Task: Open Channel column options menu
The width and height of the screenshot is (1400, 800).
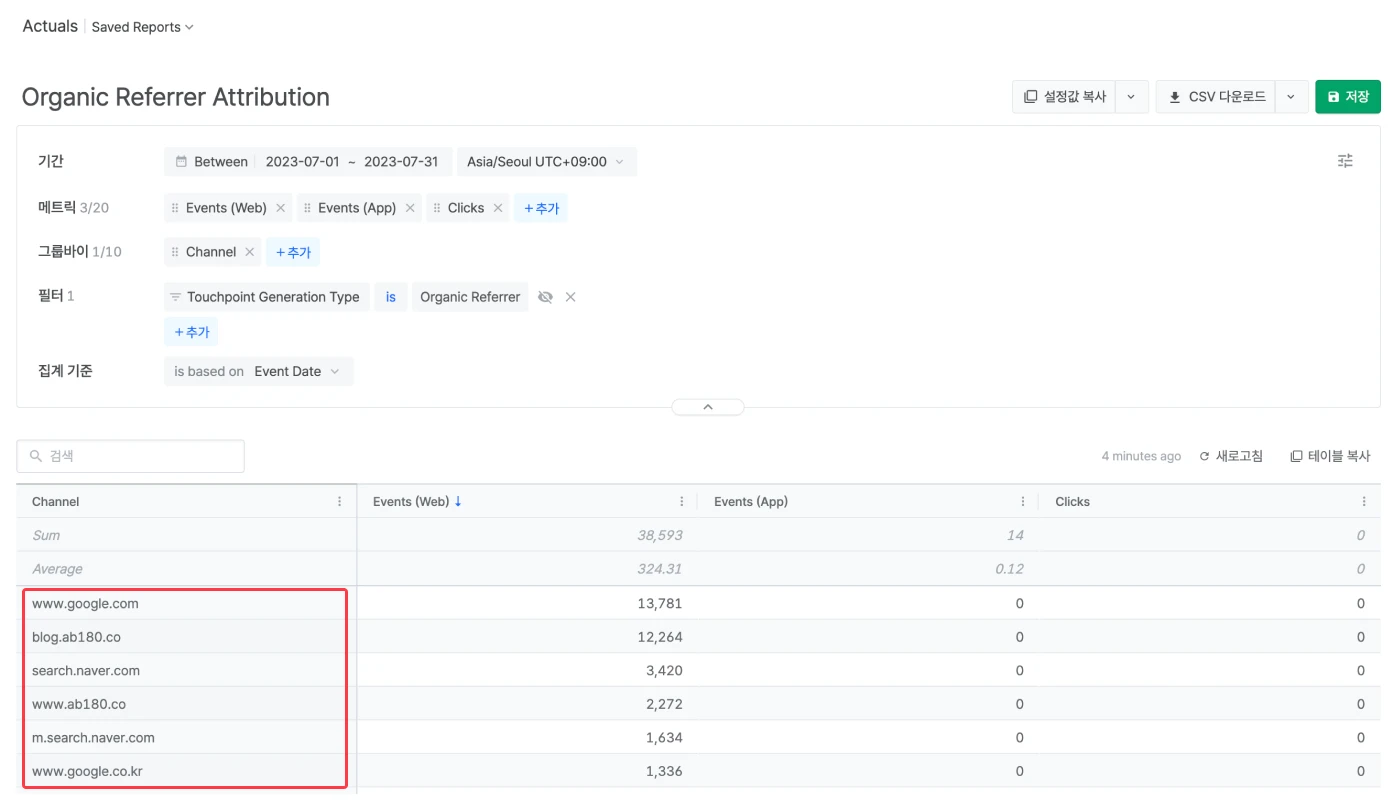Action: coord(340,502)
